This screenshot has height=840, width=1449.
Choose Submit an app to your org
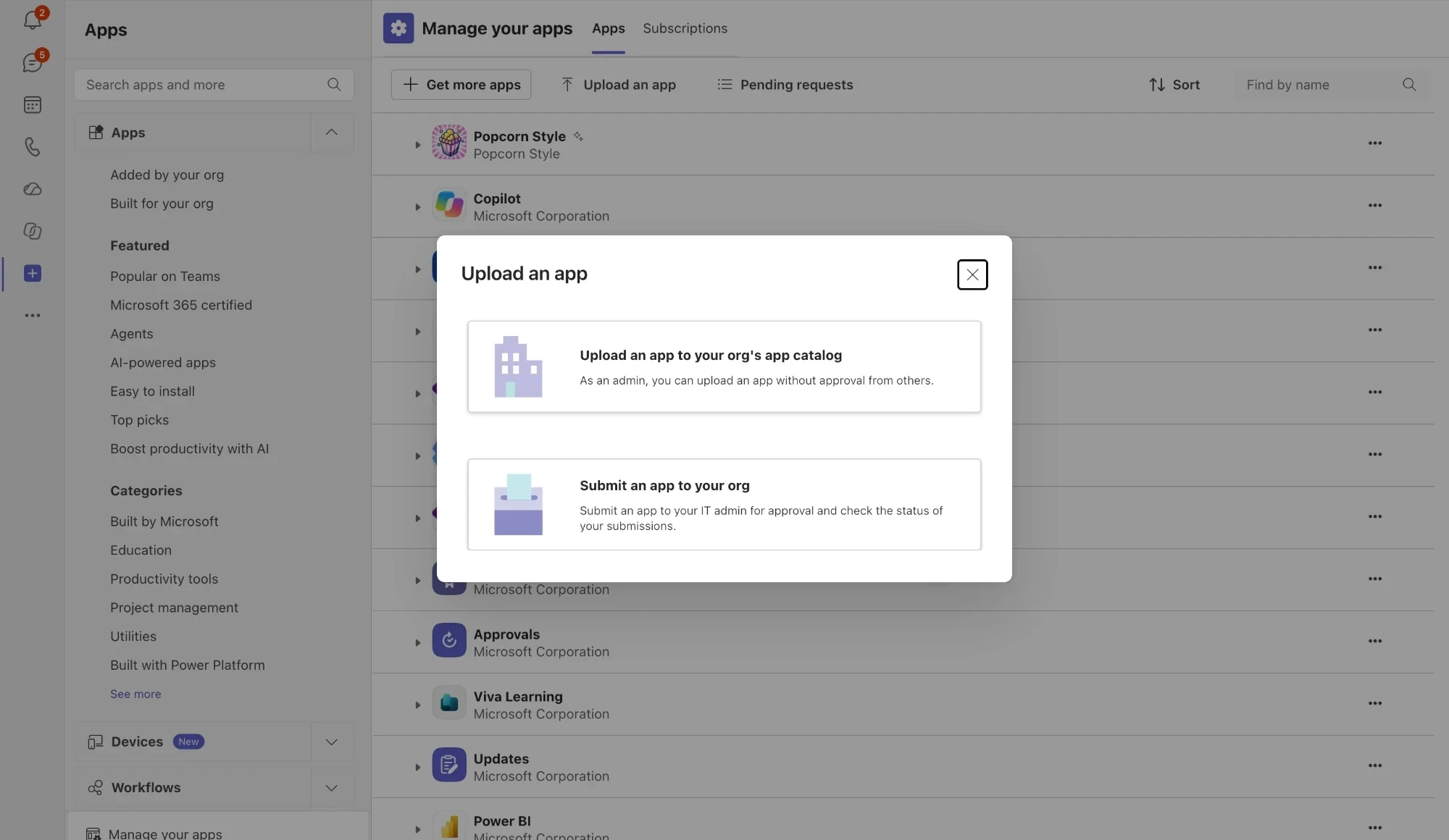tap(724, 504)
